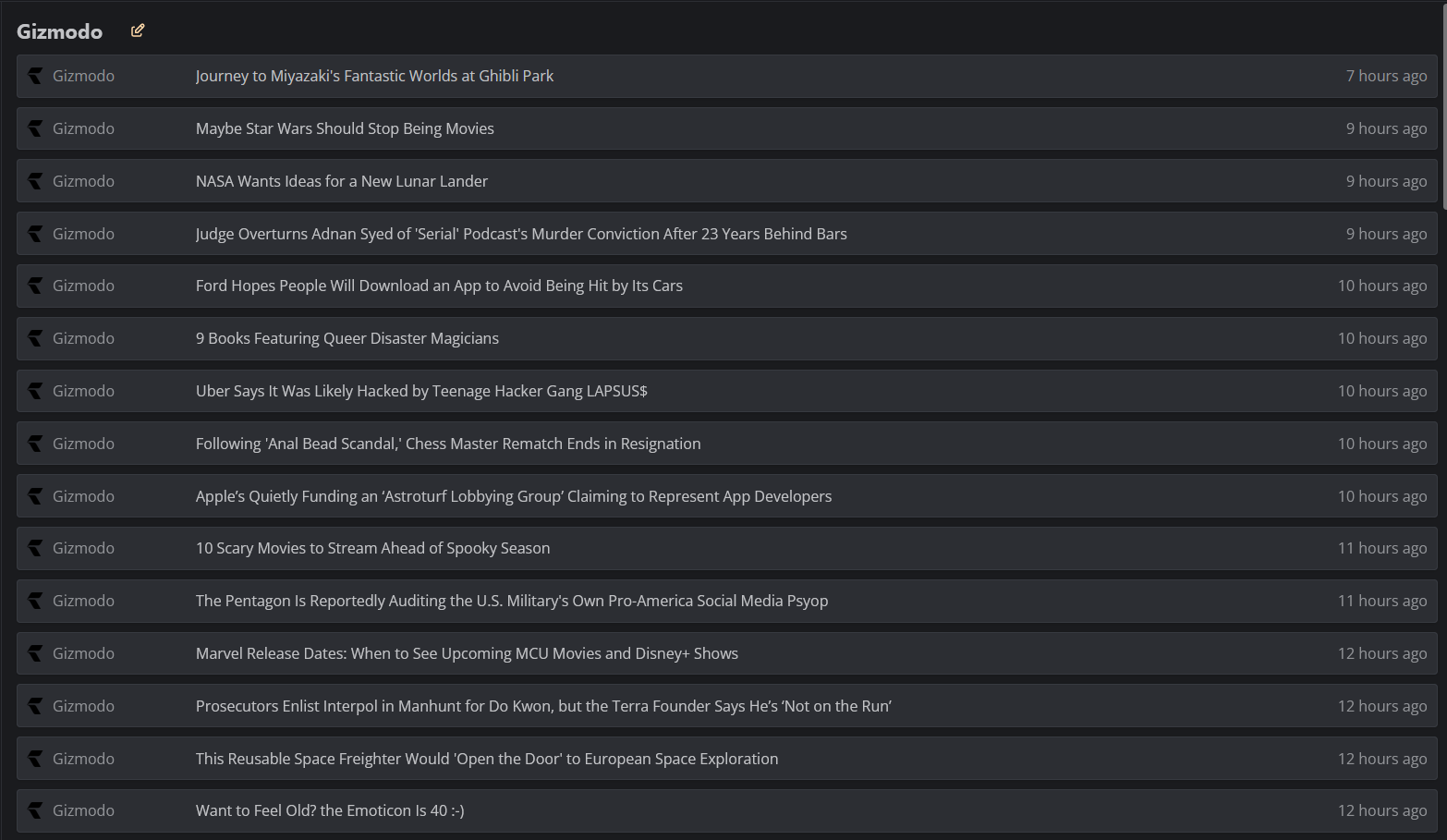This screenshot has height=840, width=1447.
Task: Open the Pentagon auditing Social Media Psyop article
Action: [512, 601]
